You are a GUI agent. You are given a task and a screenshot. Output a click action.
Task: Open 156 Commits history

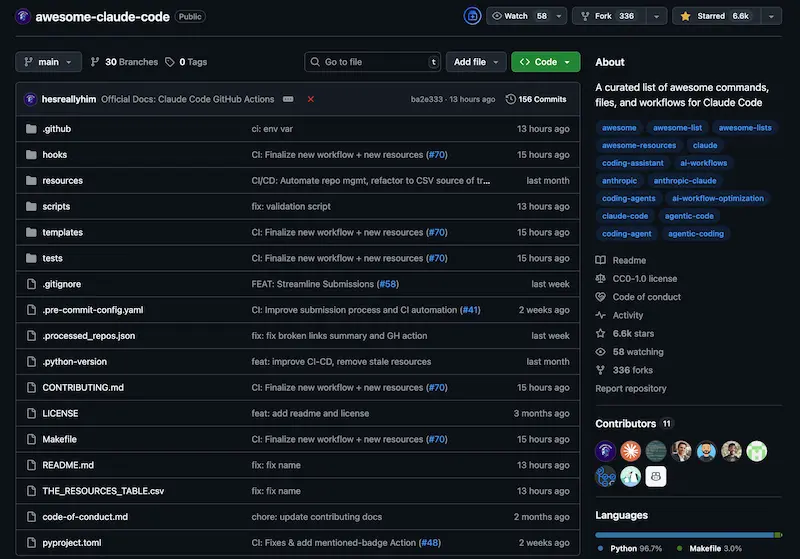[536, 99]
